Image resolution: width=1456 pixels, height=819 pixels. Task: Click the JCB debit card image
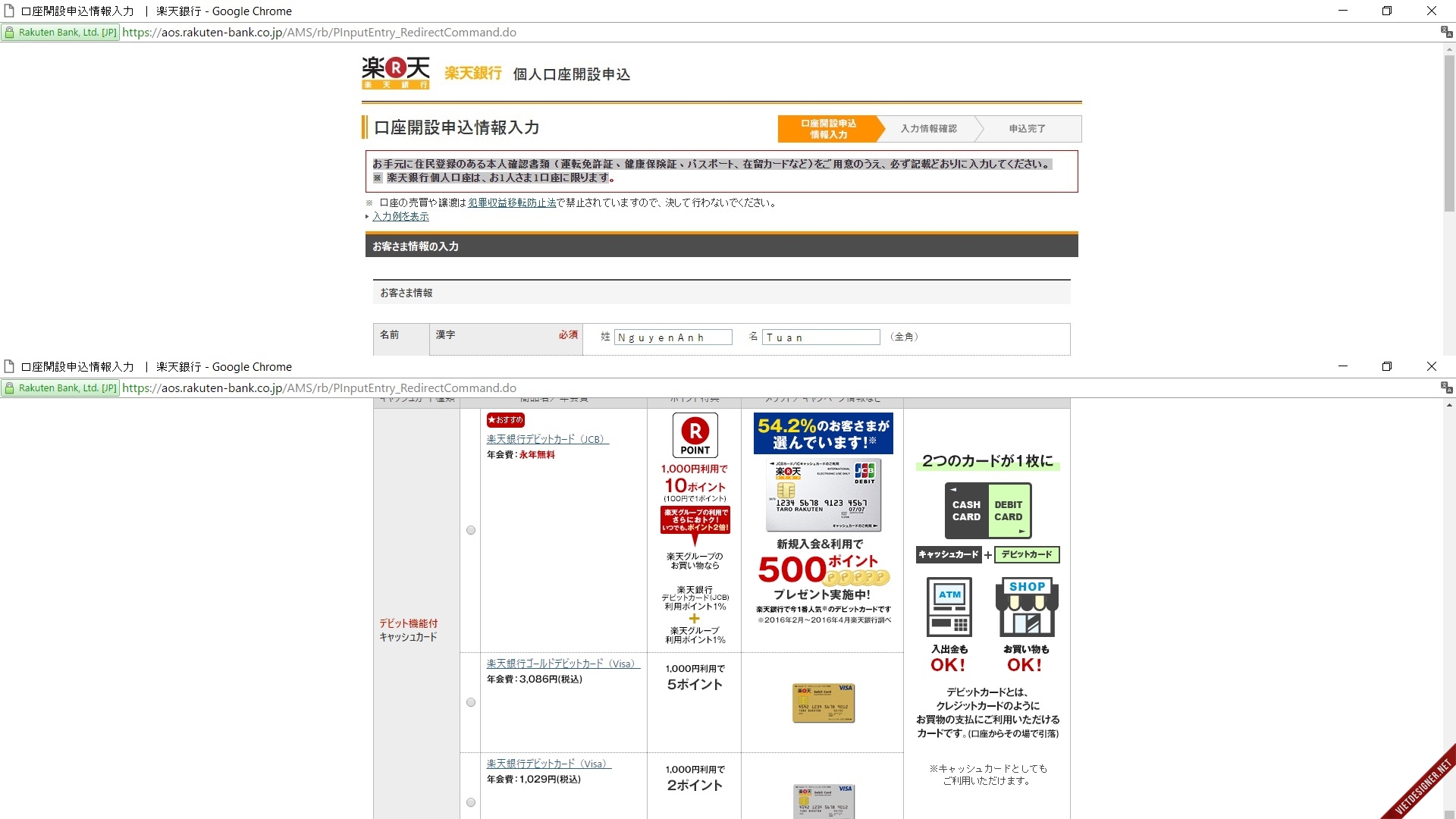point(824,494)
